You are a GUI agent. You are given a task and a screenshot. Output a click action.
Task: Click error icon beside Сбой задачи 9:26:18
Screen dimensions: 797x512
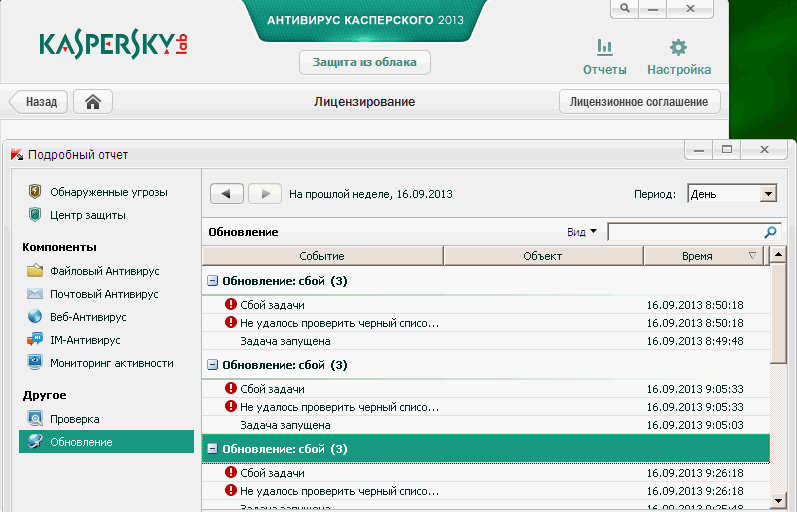pos(231,472)
